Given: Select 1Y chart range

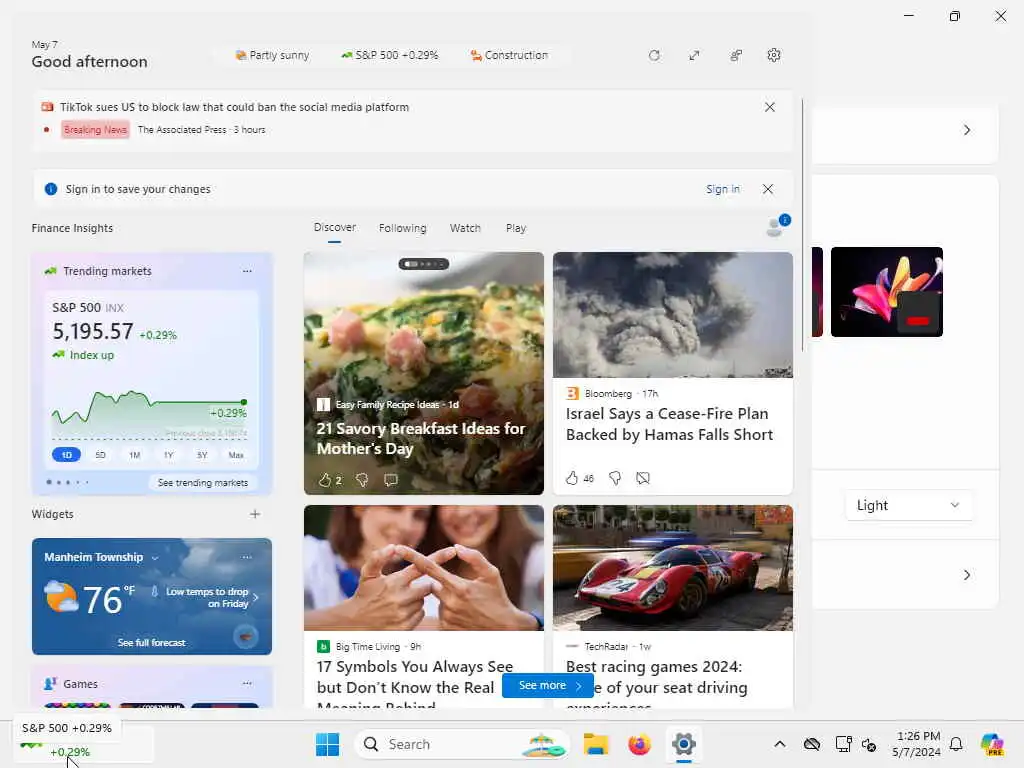Looking at the screenshot, I should (x=168, y=455).
